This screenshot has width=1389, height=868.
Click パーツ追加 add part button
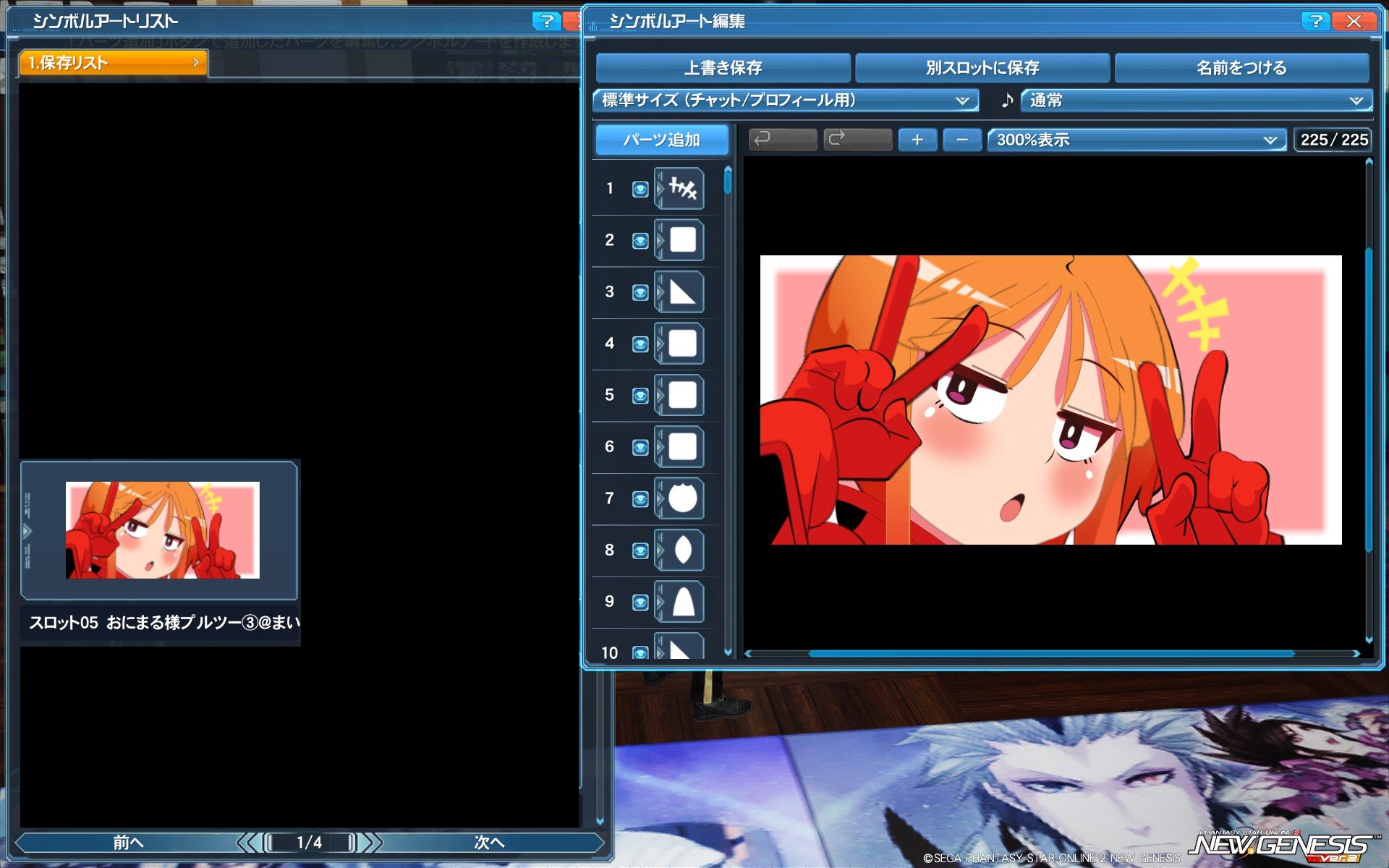[x=662, y=140]
